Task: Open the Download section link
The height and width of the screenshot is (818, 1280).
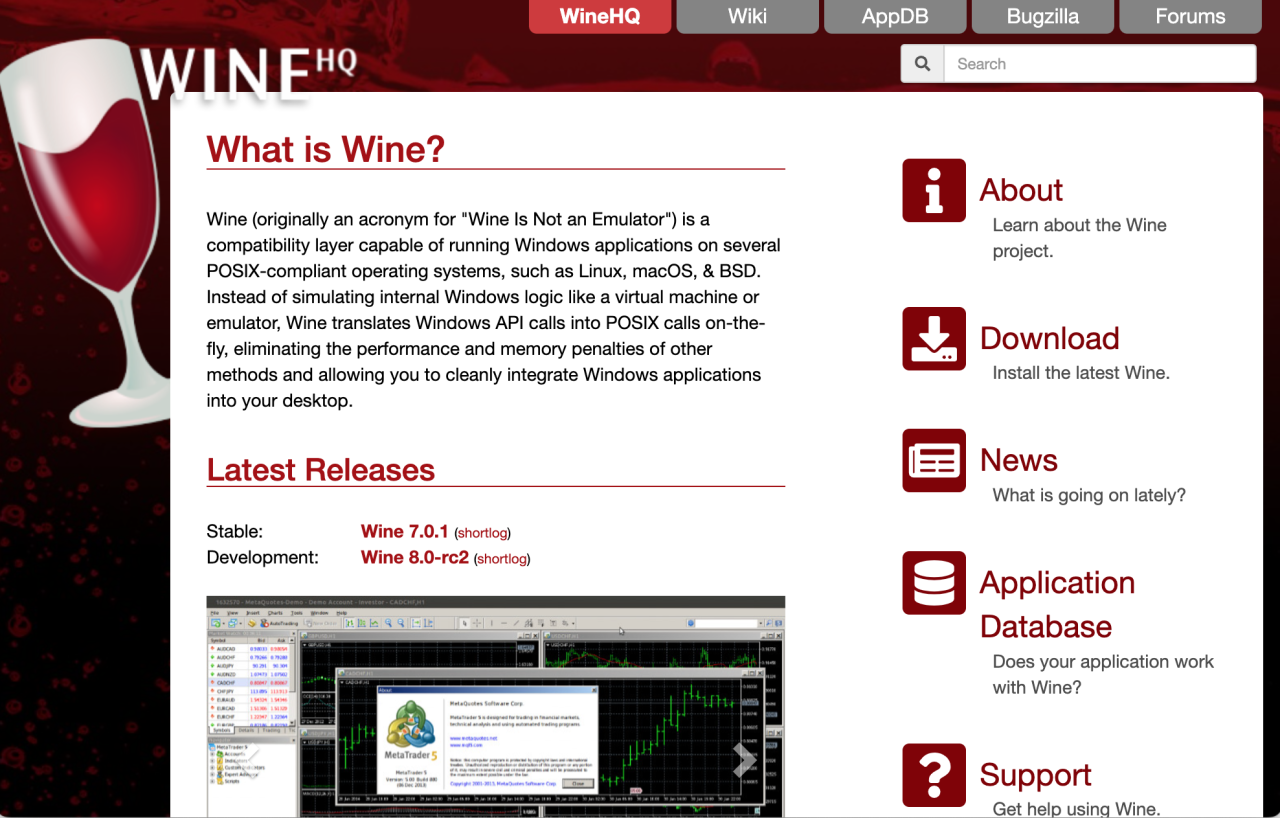Action: pyautogui.click(x=1049, y=339)
